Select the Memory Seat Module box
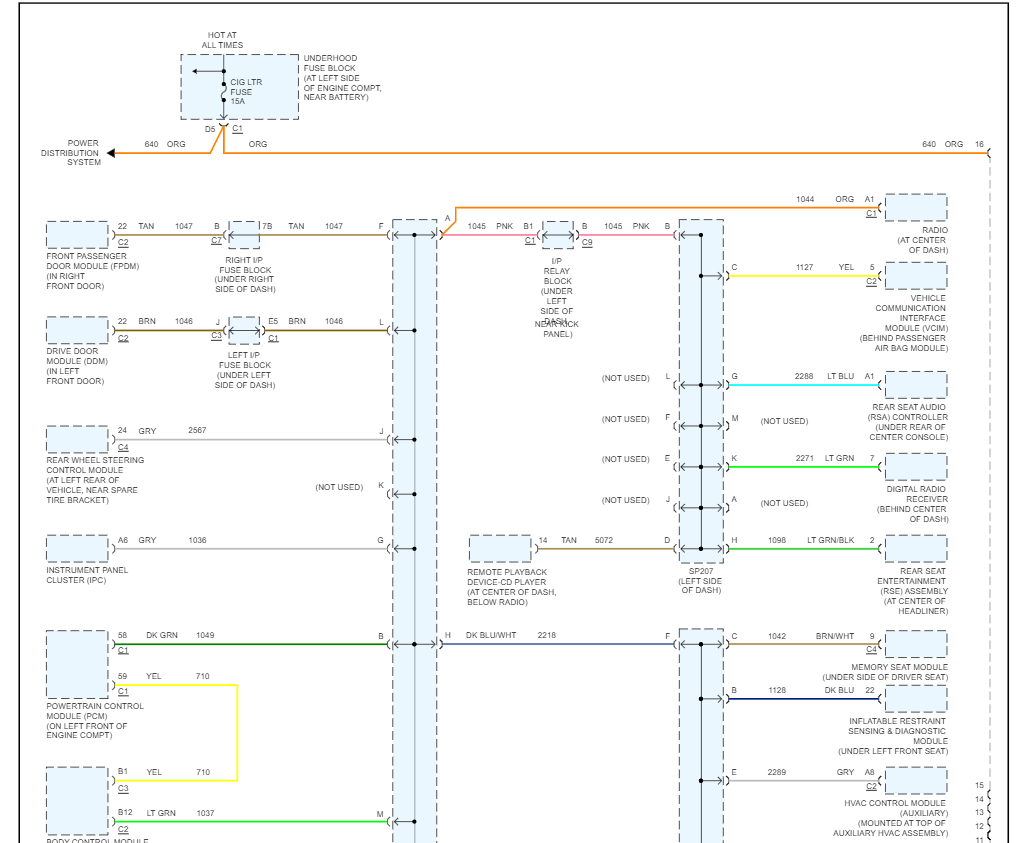This screenshot has width=1023, height=843. (915, 644)
